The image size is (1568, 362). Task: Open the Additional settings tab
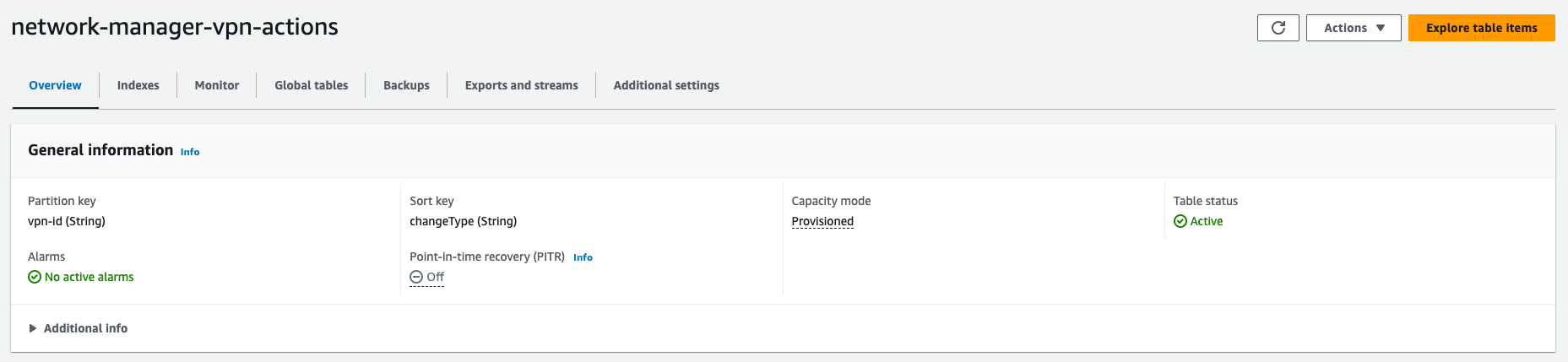(x=666, y=85)
